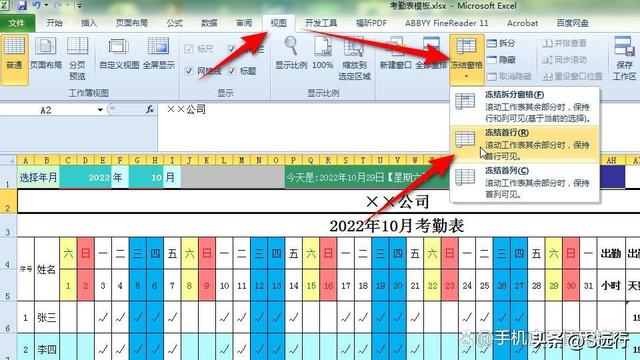Click the Name Box showing A2

point(48,110)
